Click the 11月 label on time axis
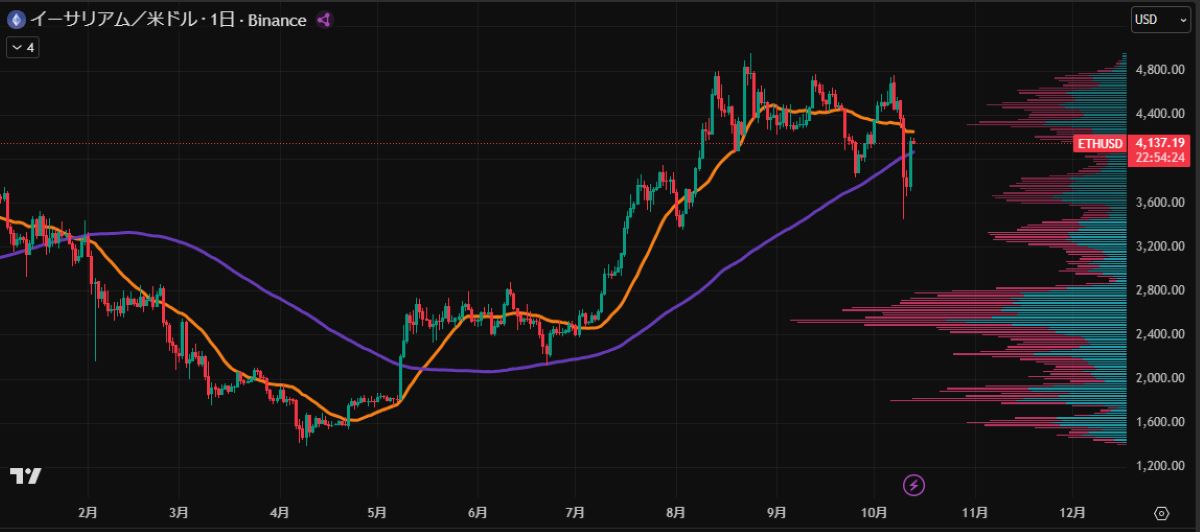The width and height of the screenshot is (1200, 532). tap(976, 513)
